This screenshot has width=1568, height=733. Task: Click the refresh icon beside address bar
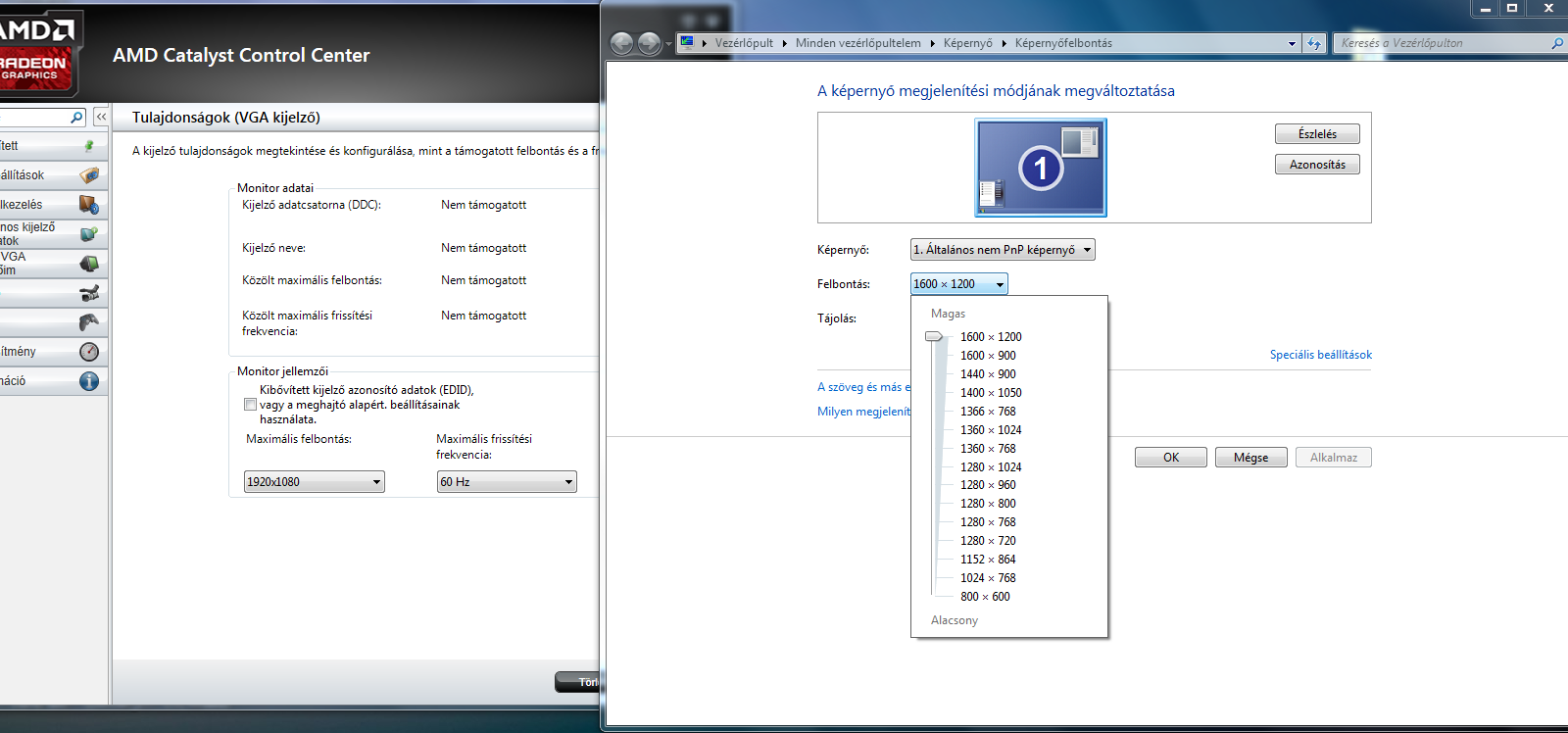click(x=1314, y=43)
